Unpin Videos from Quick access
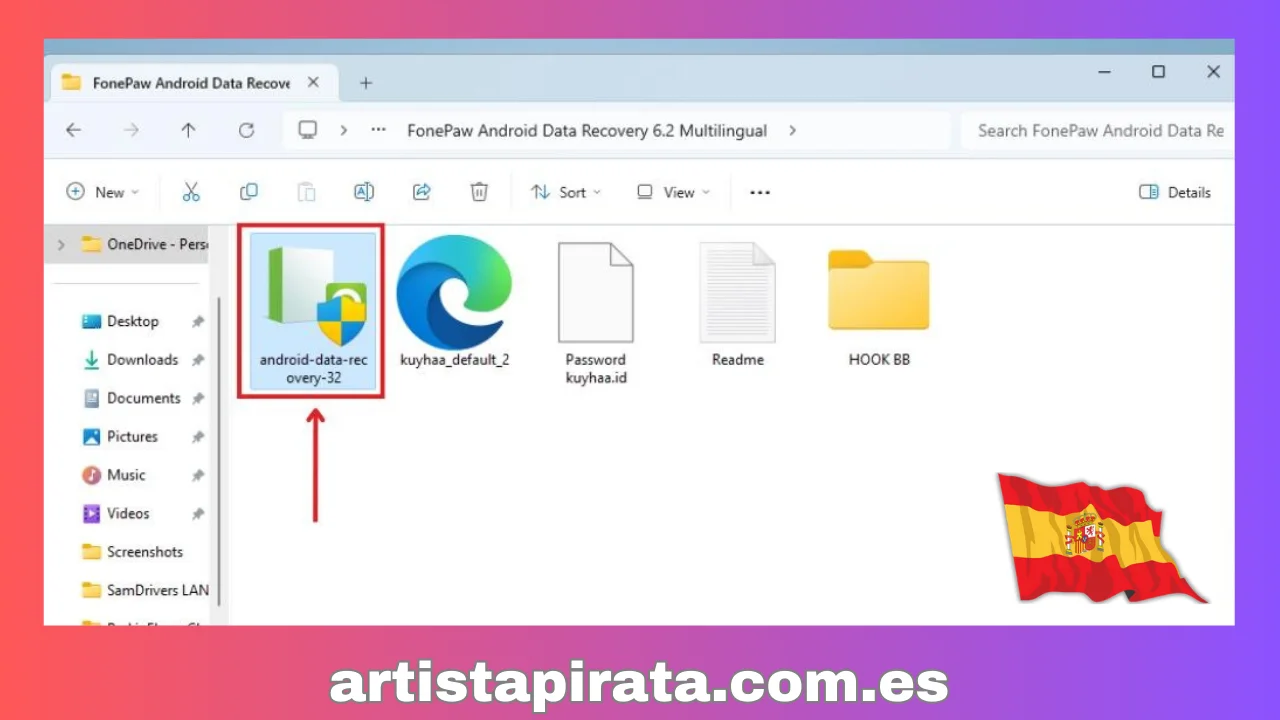Screen dimensions: 1280x720 click(198, 514)
